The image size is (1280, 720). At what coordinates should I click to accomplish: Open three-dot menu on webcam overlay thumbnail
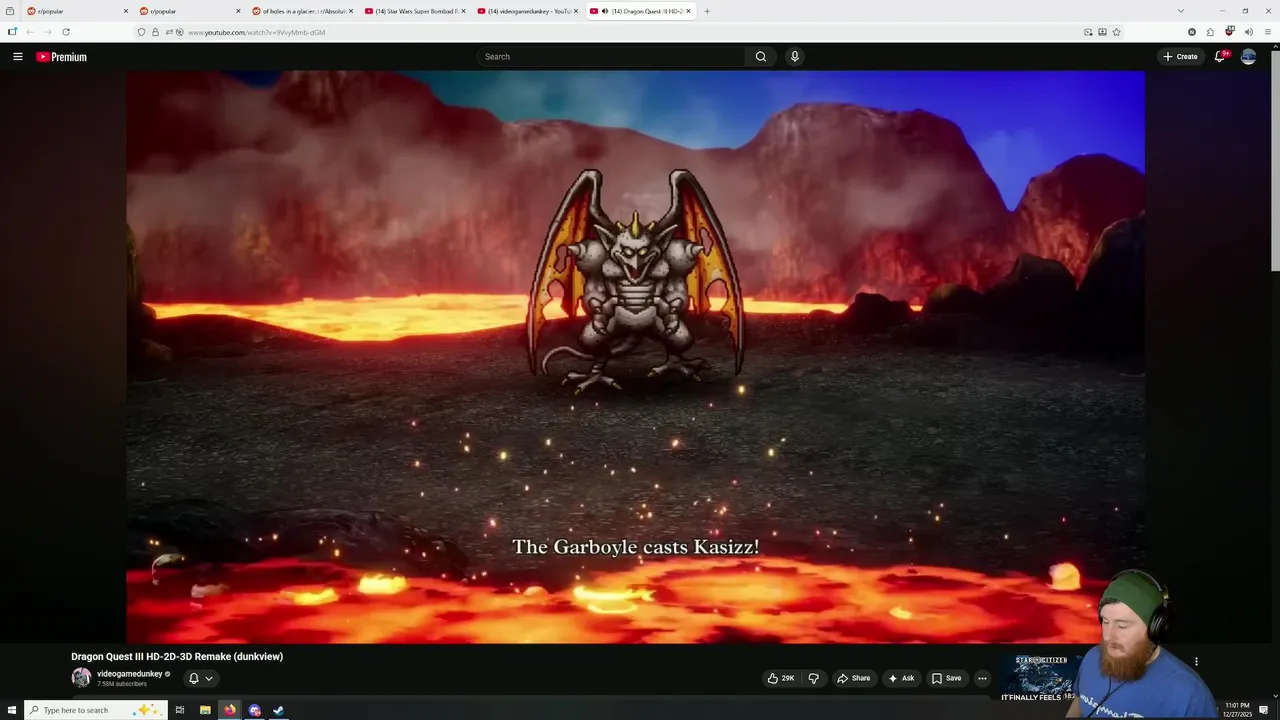pos(1196,661)
